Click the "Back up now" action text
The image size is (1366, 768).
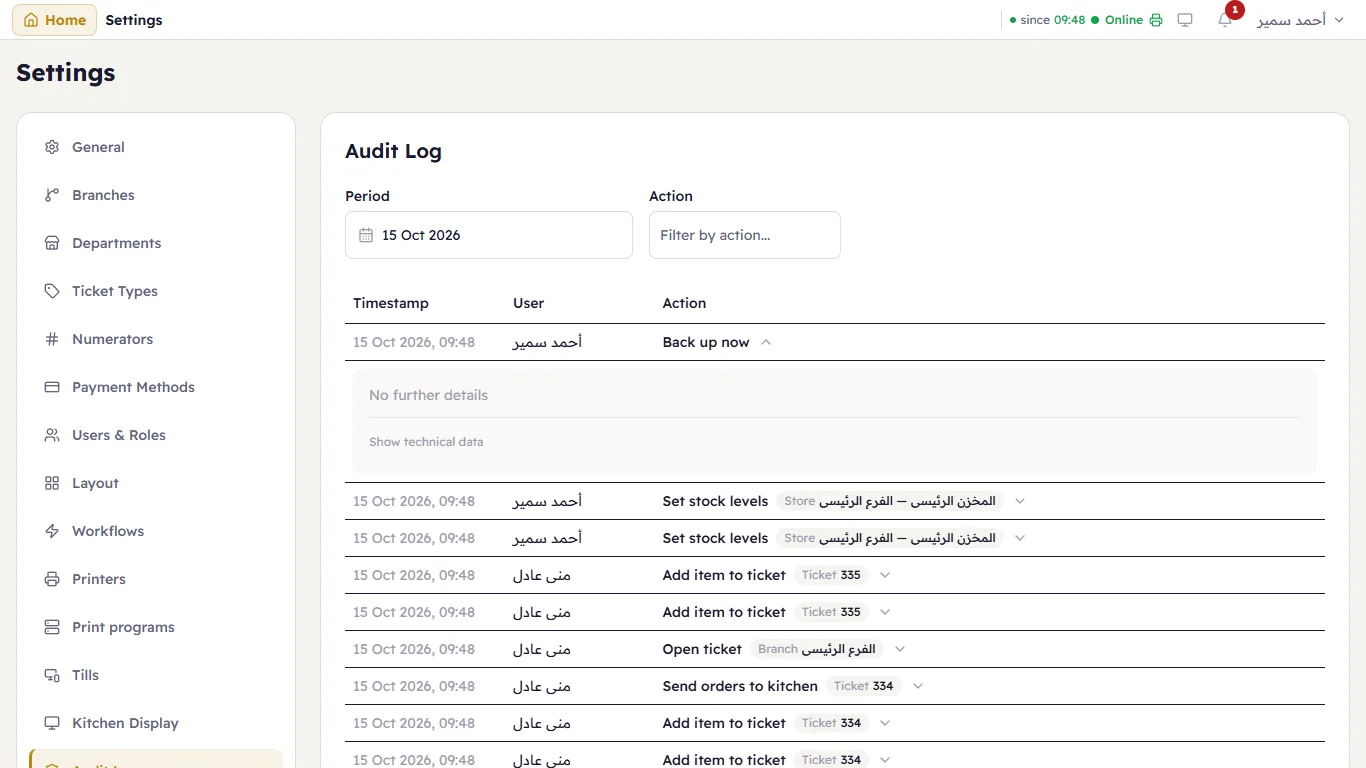click(706, 342)
